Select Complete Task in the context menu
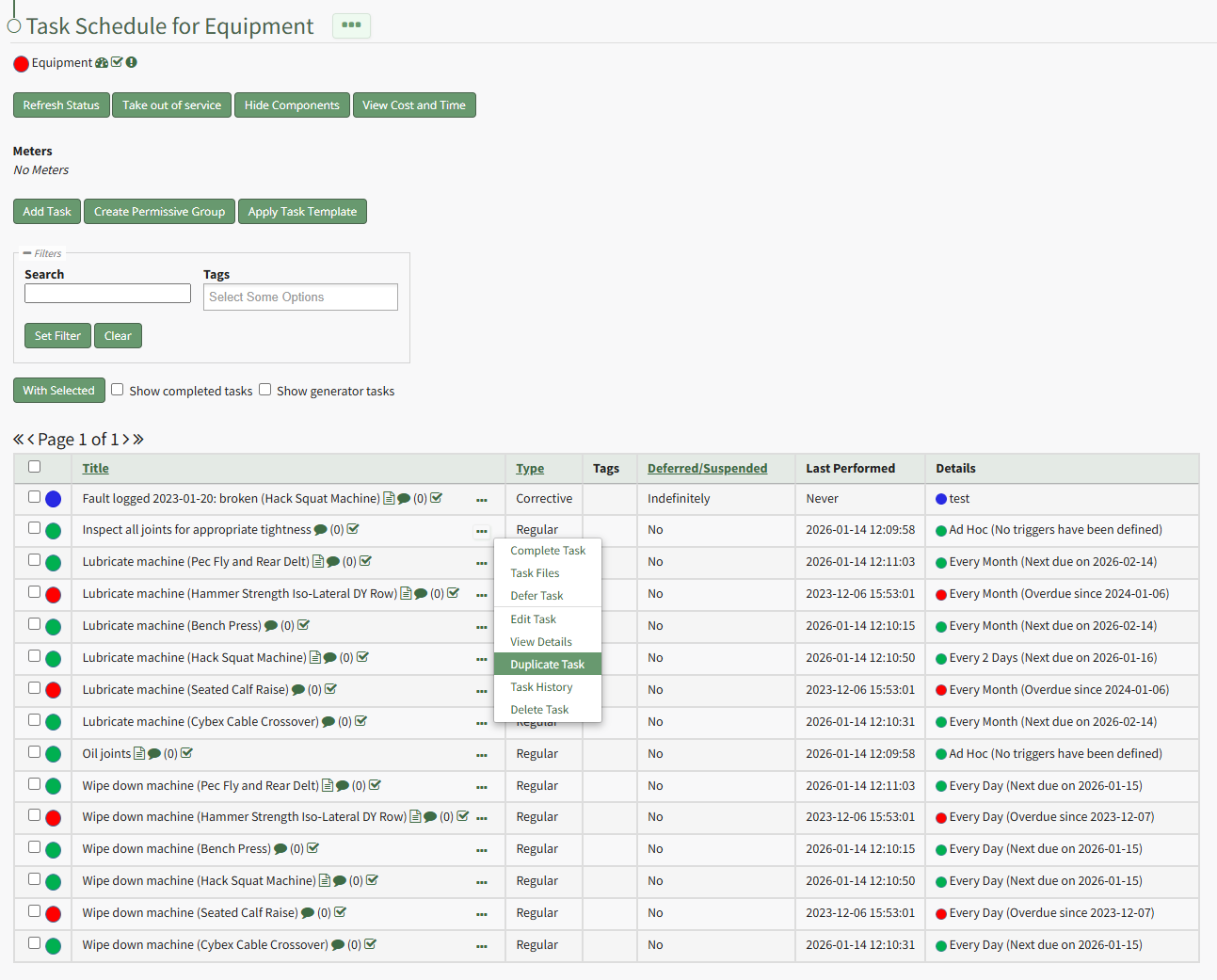Screen dimensions: 1217x980 tap(547, 551)
